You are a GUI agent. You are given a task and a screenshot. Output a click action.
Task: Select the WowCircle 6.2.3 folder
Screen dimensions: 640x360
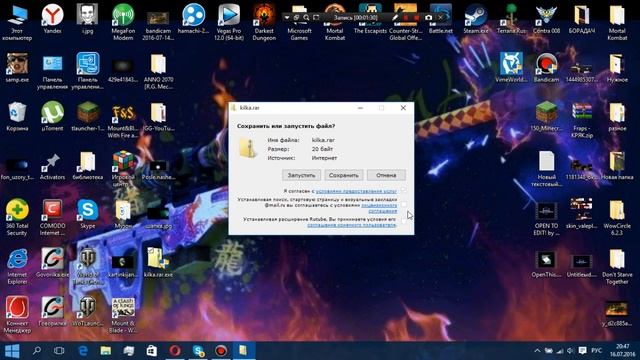[617, 218]
